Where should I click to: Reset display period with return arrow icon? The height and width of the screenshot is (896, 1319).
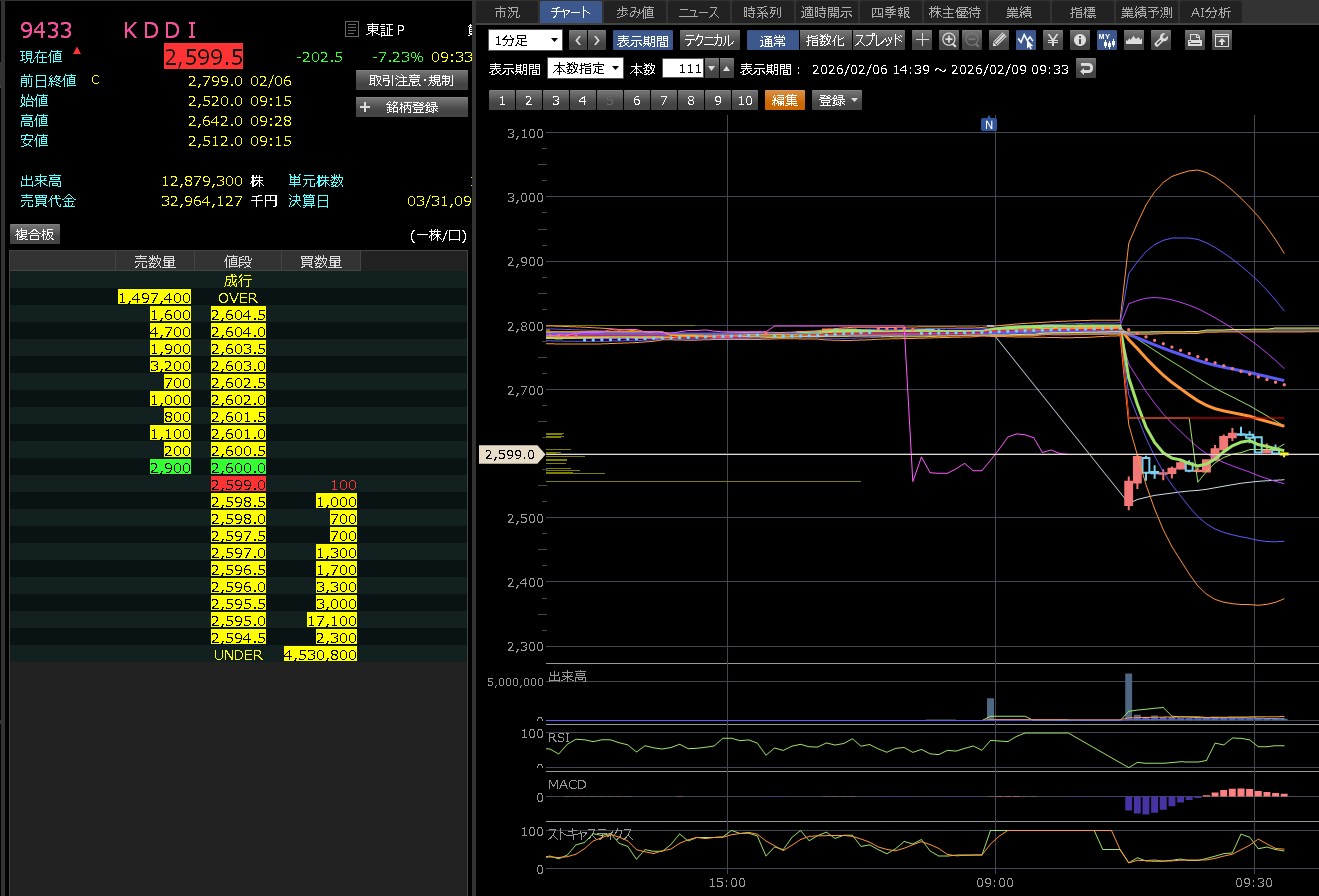pyautogui.click(x=1086, y=68)
